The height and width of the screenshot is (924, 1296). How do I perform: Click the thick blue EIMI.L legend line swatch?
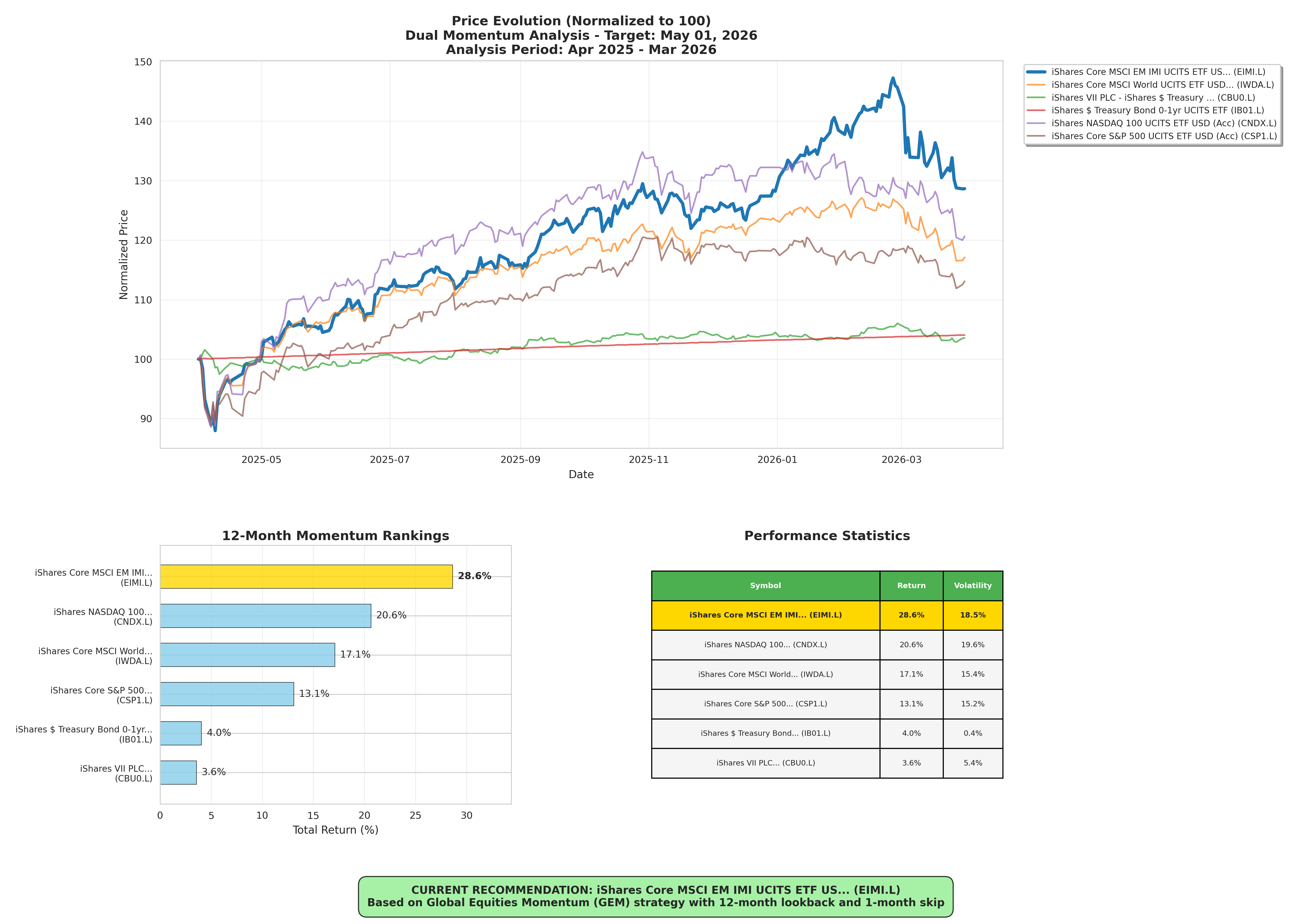tap(1035, 72)
